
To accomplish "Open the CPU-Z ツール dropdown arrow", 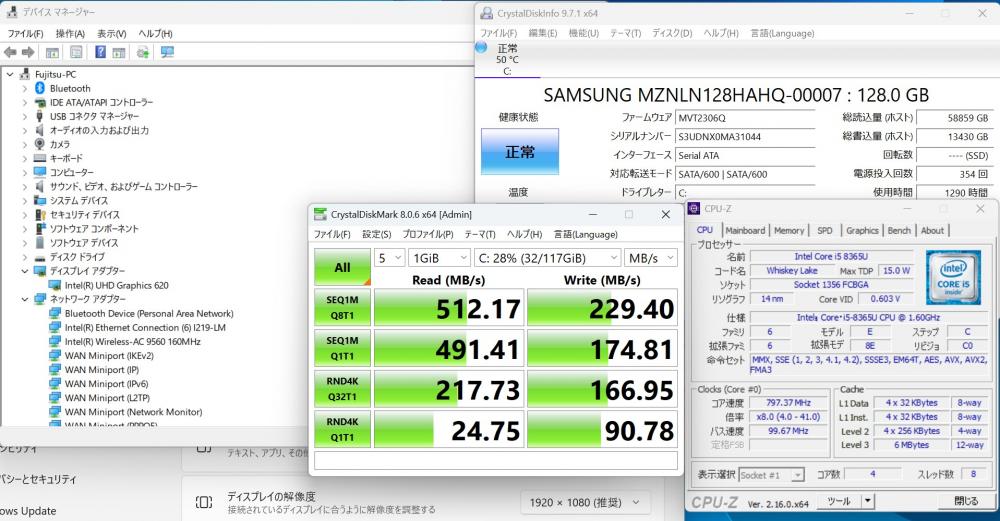I will click(867, 501).
